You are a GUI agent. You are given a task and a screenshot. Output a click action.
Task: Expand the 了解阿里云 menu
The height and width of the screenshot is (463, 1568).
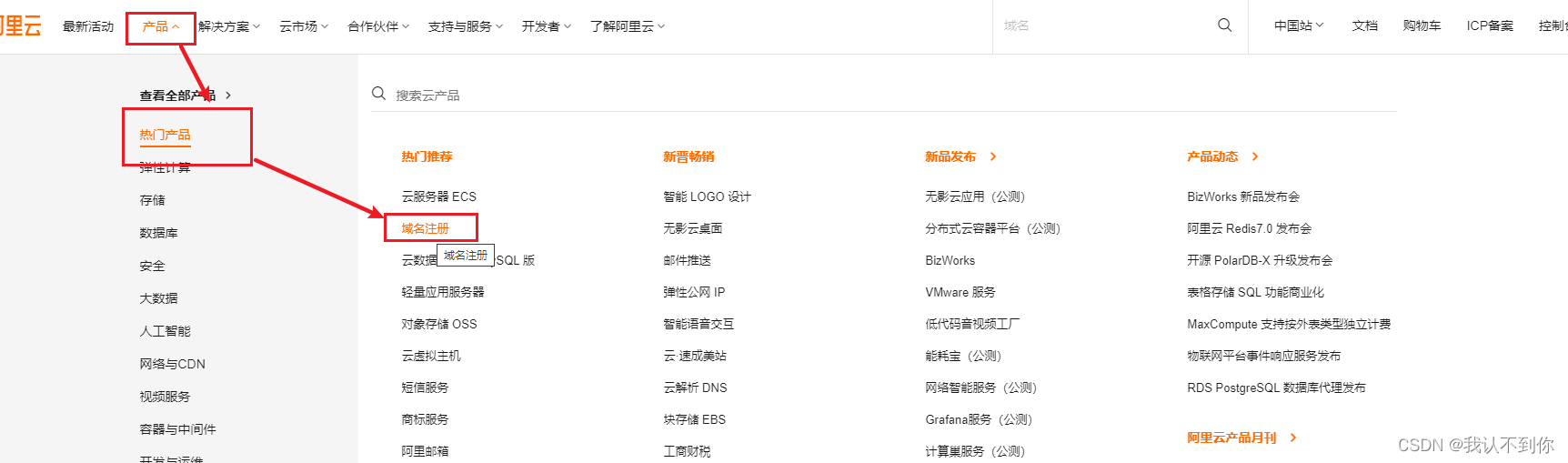click(628, 26)
